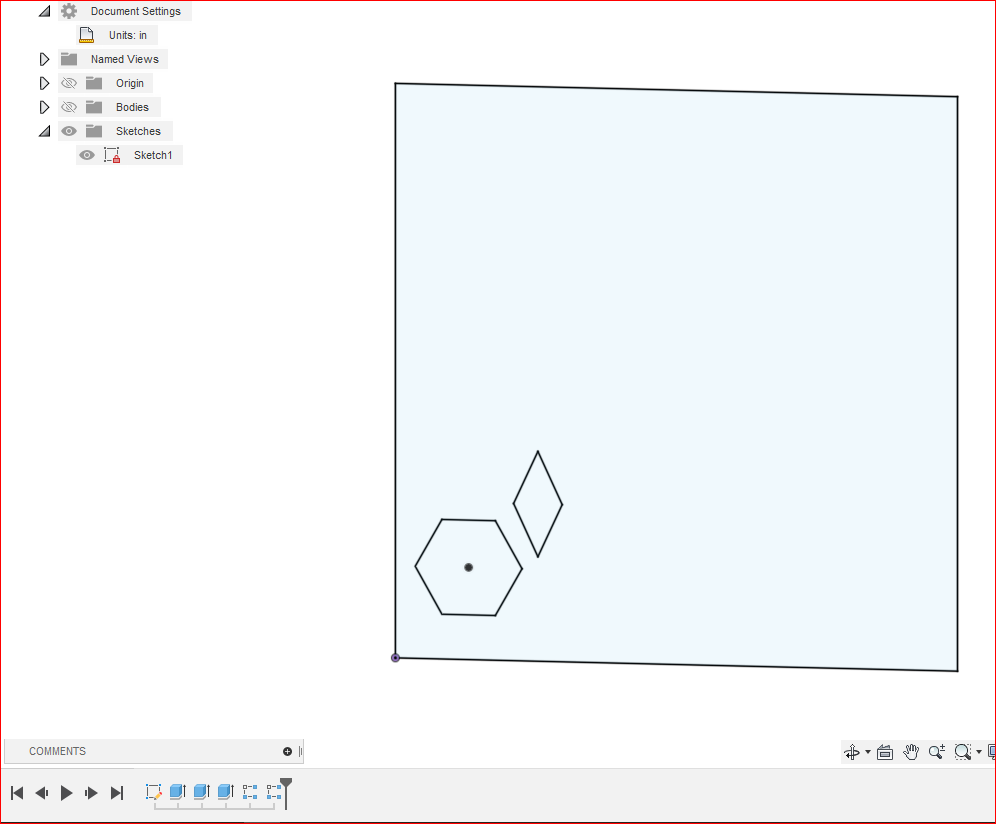The height and width of the screenshot is (824, 996).
Task: Toggle visibility of the Sketches folder
Action: 68,130
